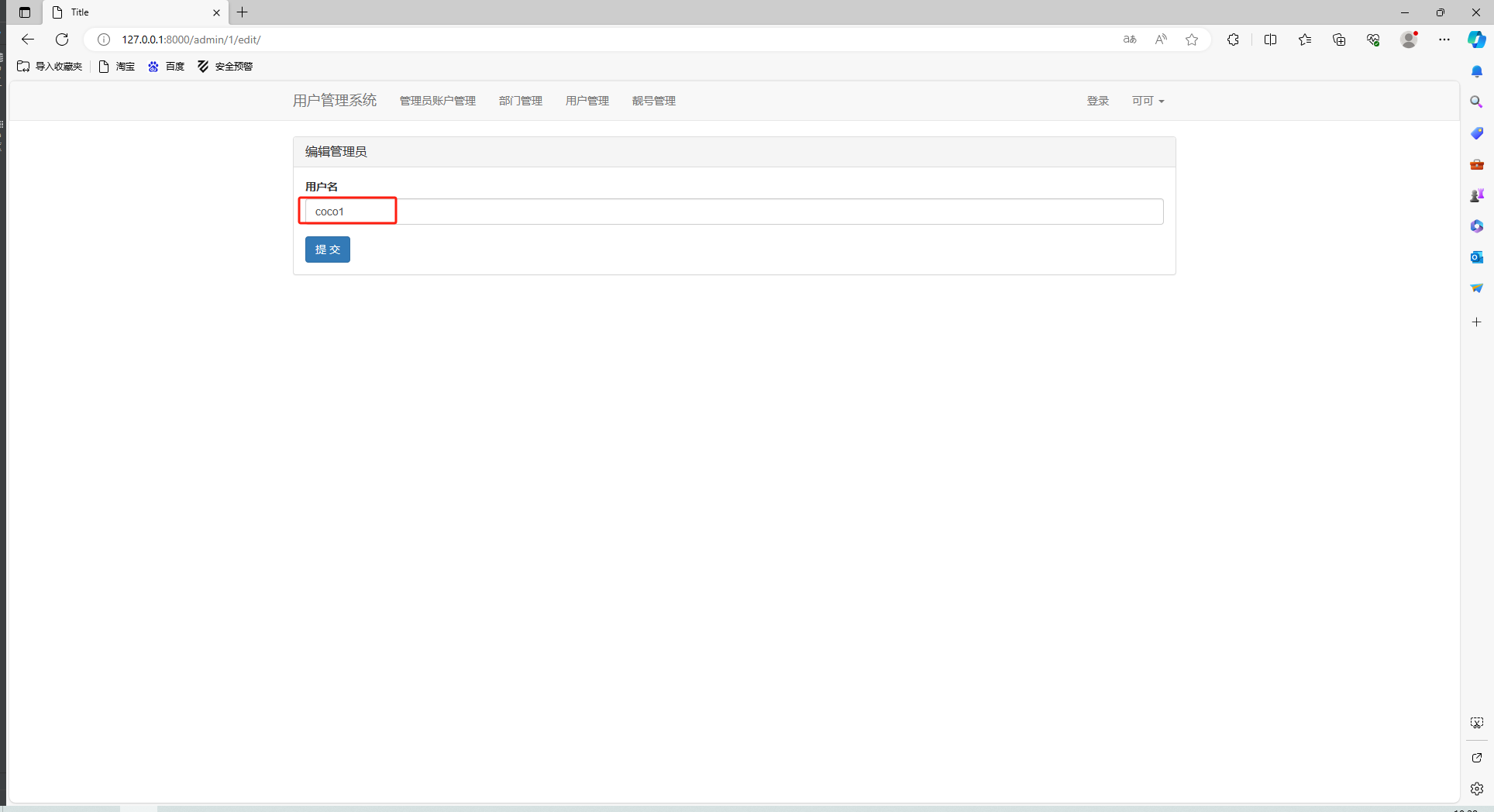Activate the read aloud icon
This screenshot has height=812, width=1494.
pyautogui.click(x=1161, y=40)
